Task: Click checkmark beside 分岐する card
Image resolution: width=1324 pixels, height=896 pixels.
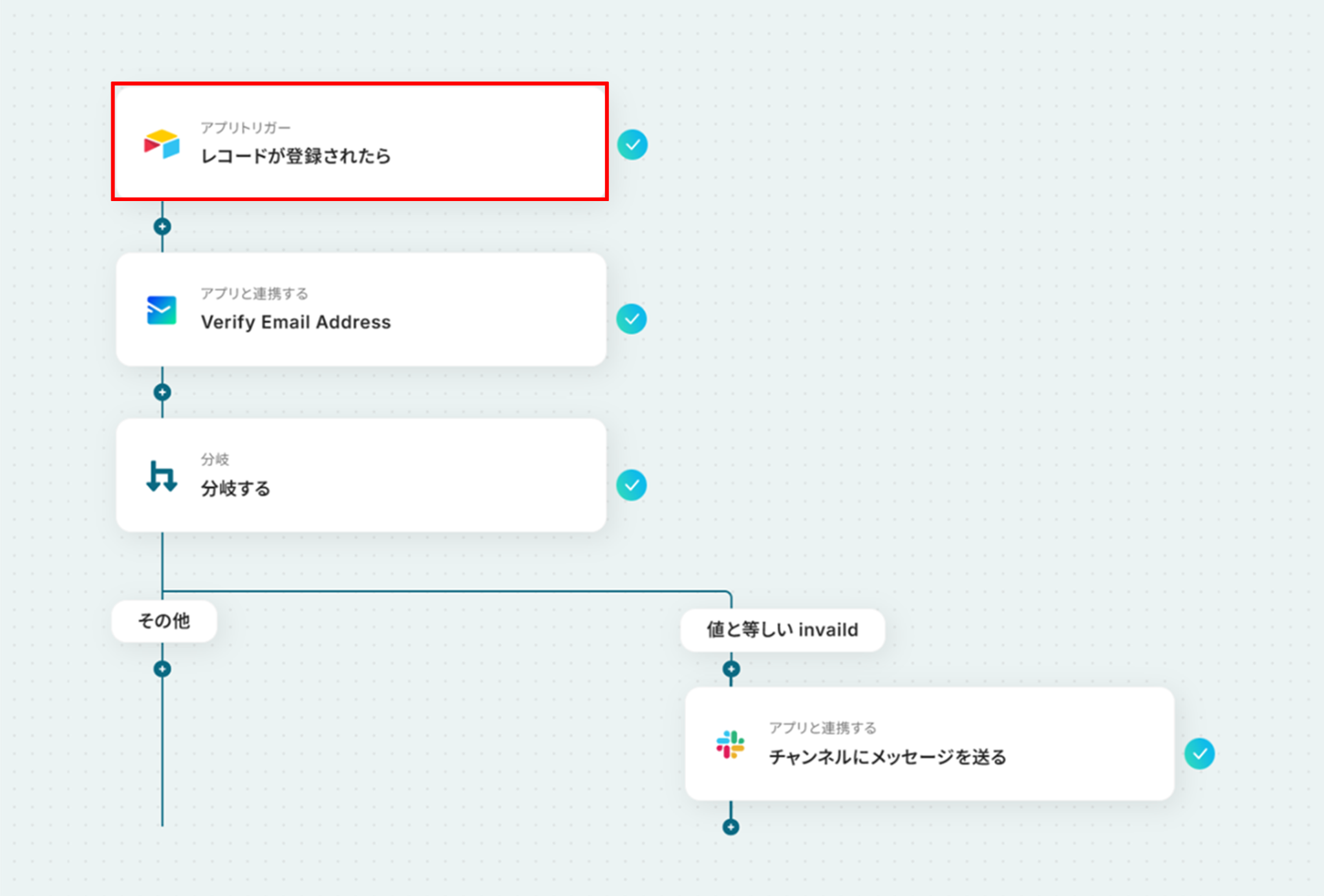Action: click(x=632, y=485)
